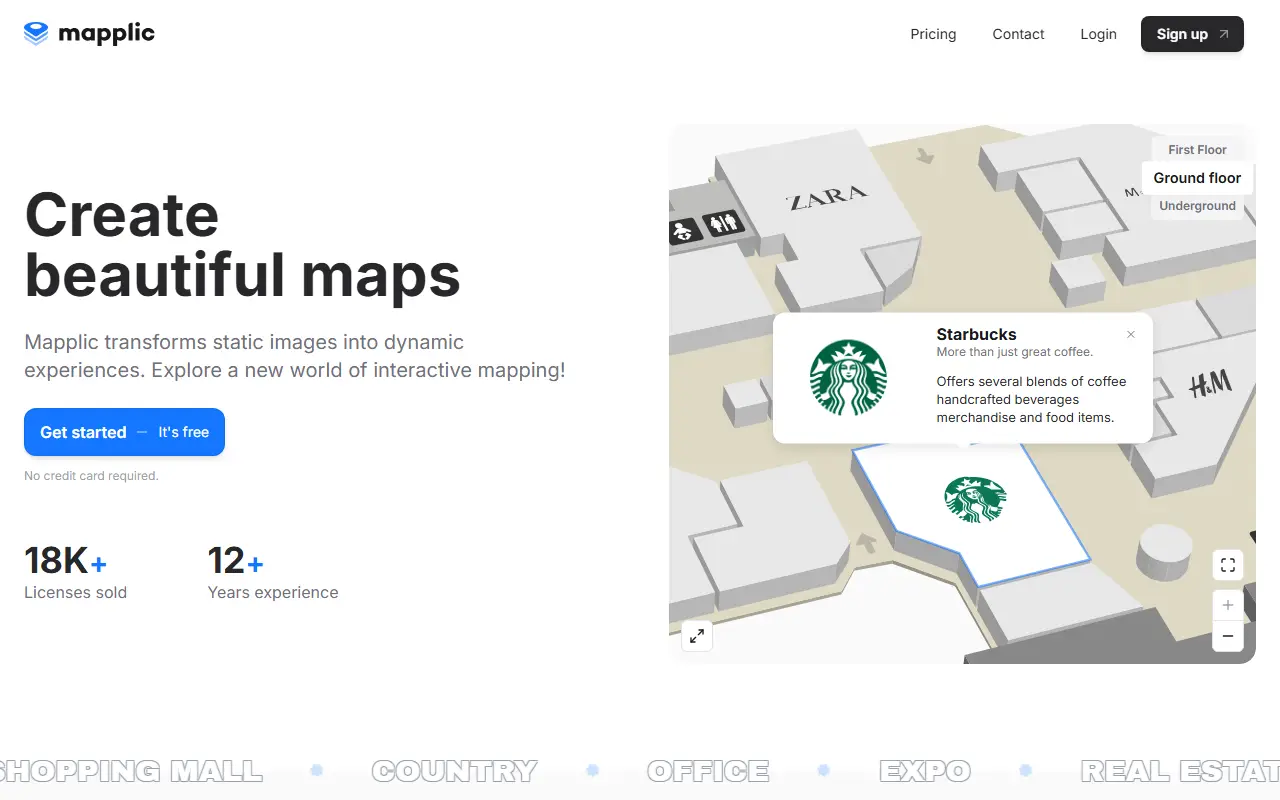1280x800 pixels.
Task: Toggle map fullscreen view
Action: pos(1228,565)
